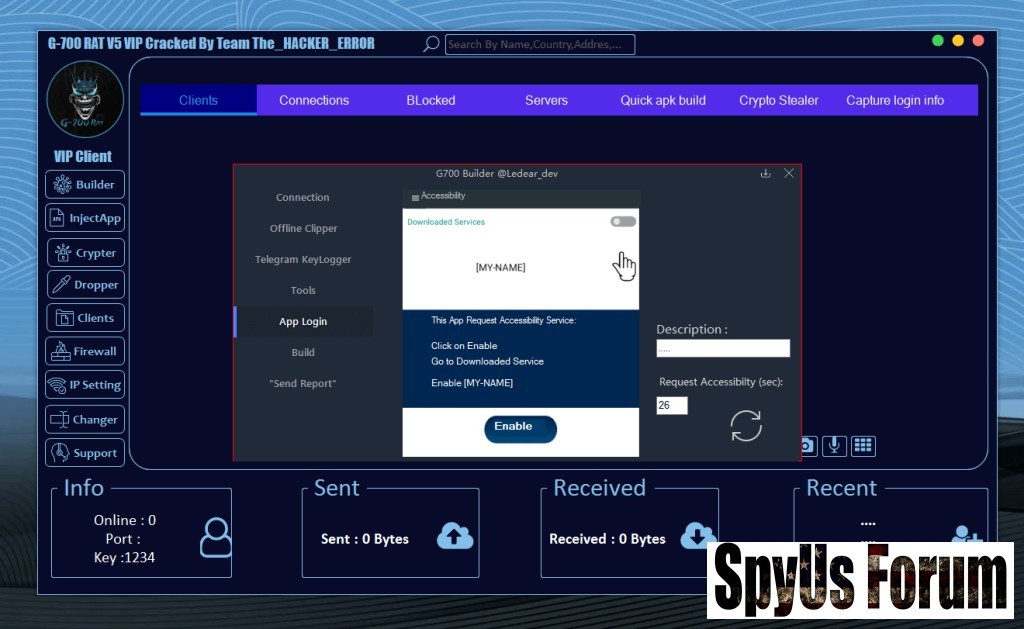Image resolution: width=1024 pixels, height=629 pixels.
Task: Click the microphone icon below the dialog
Action: coord(833,446)
